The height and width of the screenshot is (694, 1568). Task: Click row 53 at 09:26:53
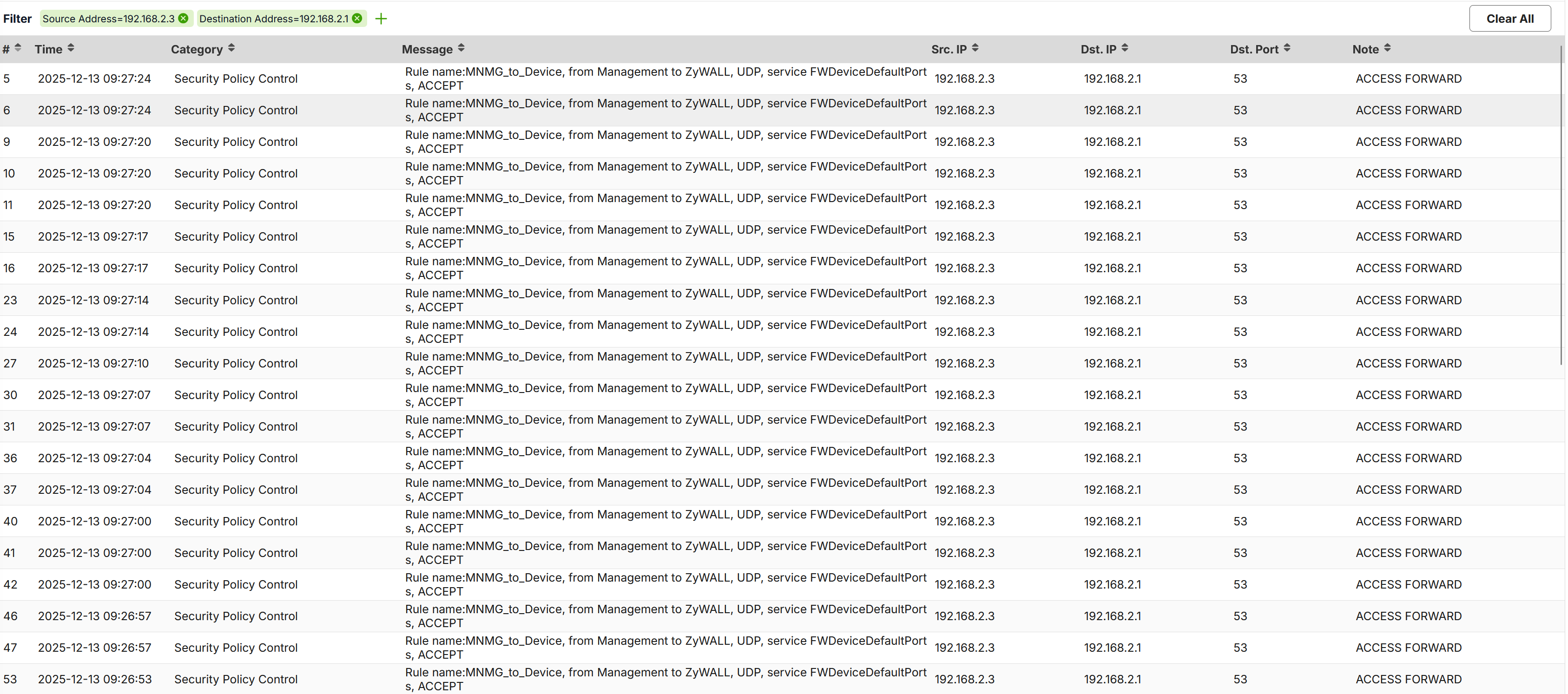[94, 679]
